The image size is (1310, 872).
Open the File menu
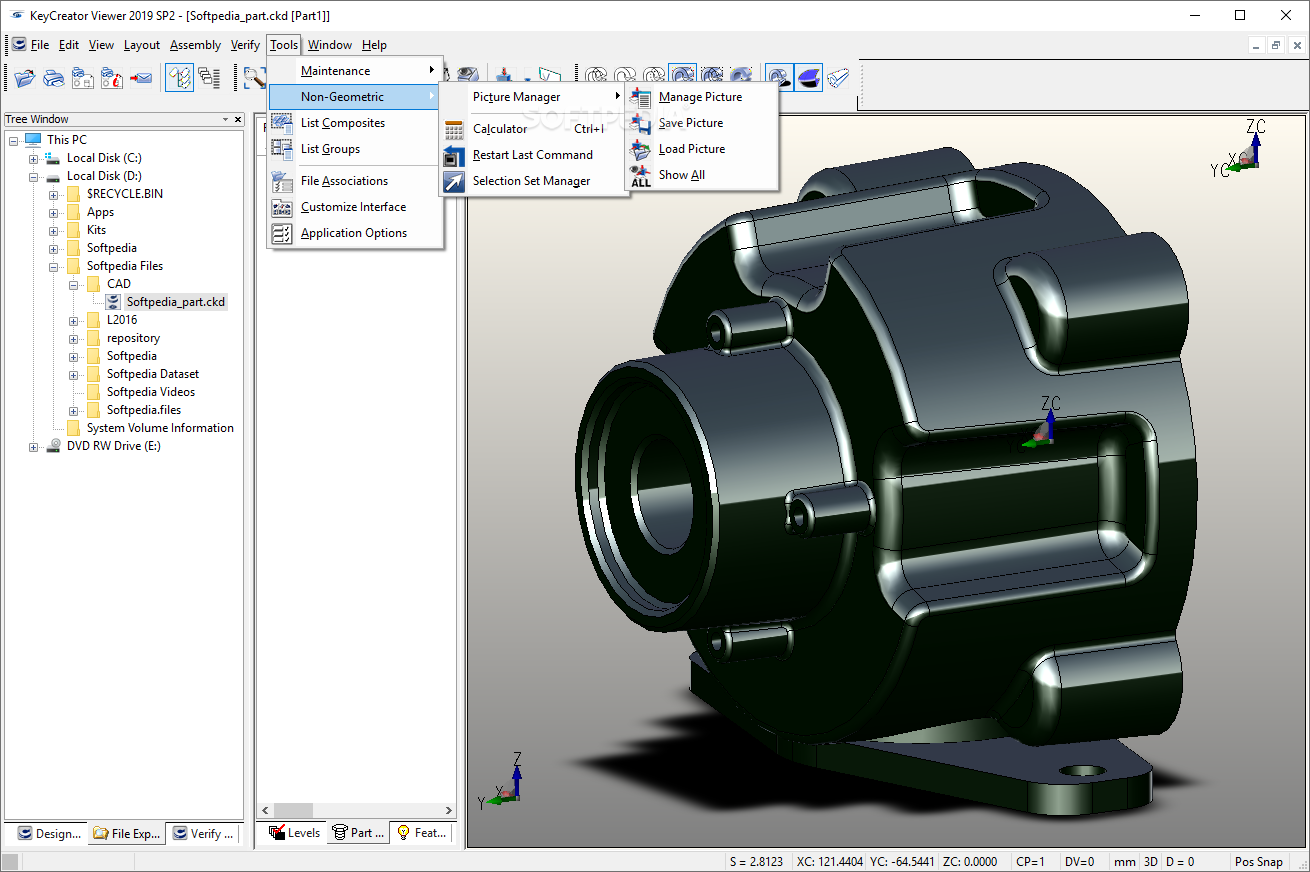(40, 45)
